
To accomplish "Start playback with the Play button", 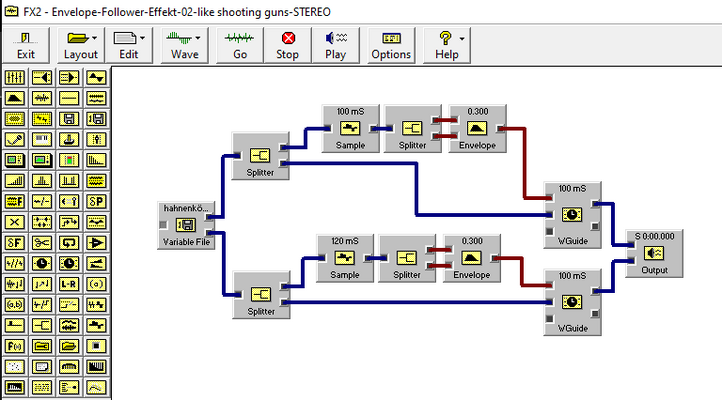I will click(x=336, y=45).
